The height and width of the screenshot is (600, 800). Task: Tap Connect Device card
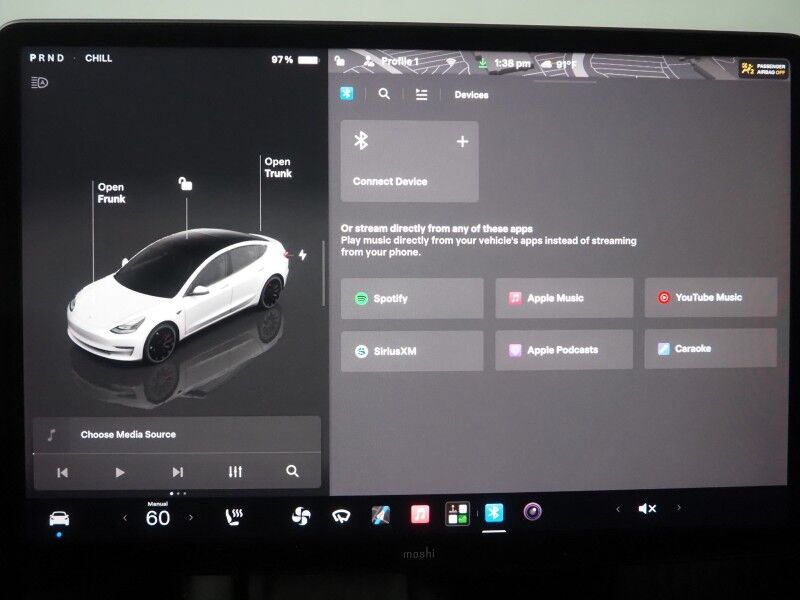(x=410, y=161)
